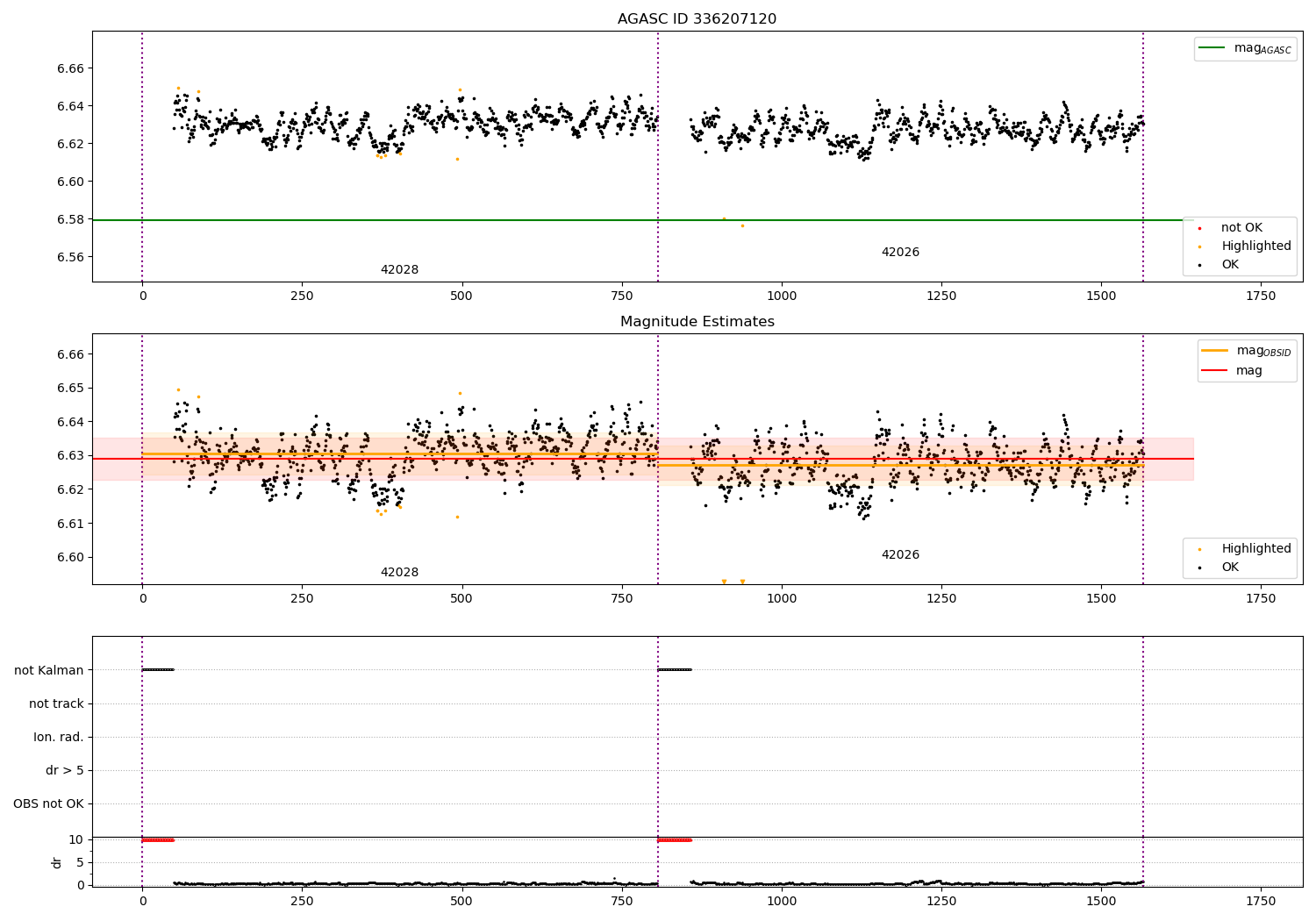Click the plot title AGASC ID 336207120
This screenshot has height=921, width=1316.
click(697, 19)
